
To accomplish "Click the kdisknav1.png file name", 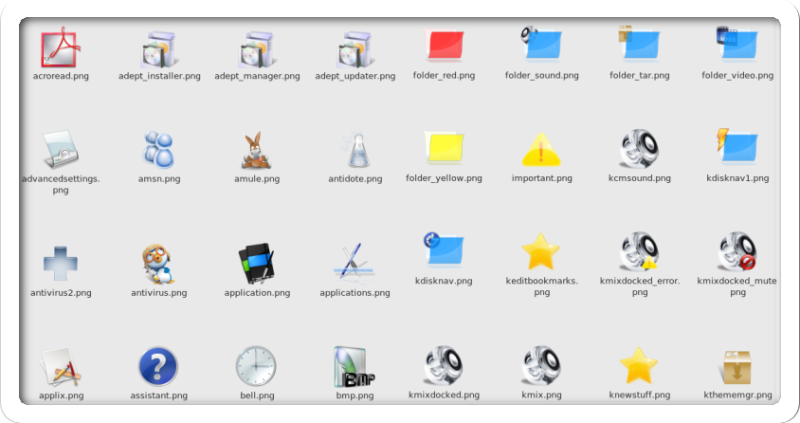I will click(x=737, y=178).
